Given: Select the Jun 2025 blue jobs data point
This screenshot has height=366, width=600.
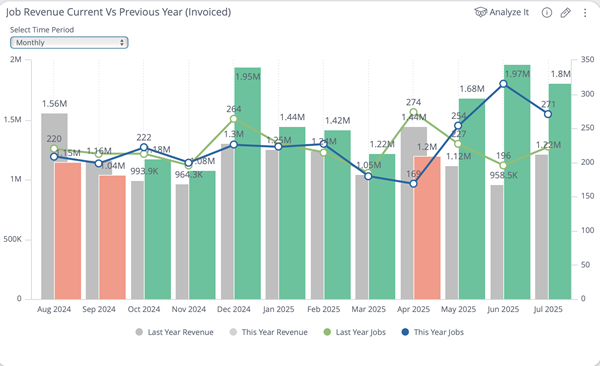Looking at the screenshot, I should point(504,84).
